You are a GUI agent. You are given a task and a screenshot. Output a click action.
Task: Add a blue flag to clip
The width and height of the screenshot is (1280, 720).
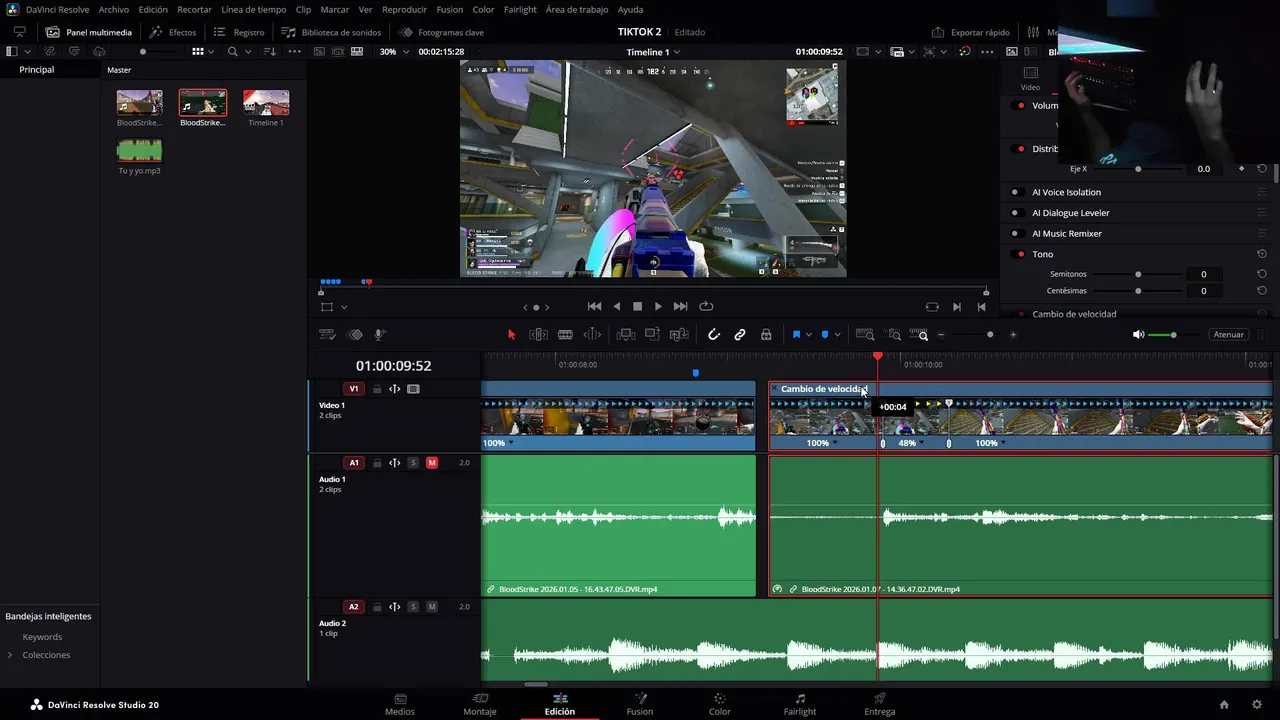pyautogui.click(x=796, y=335)
